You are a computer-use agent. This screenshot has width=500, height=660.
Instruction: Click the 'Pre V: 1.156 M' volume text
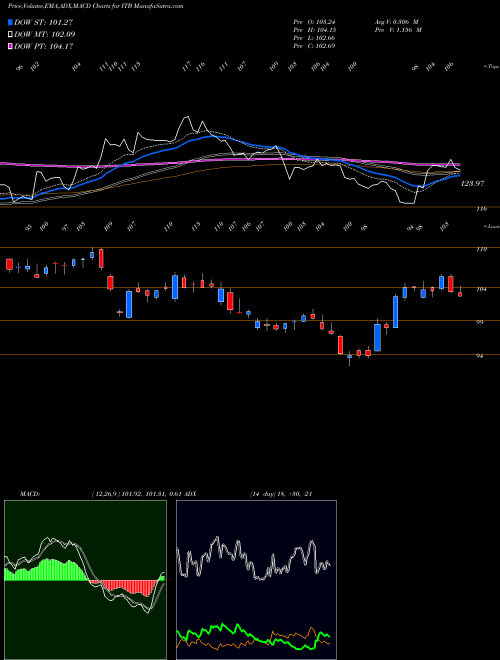pos(398,30)
